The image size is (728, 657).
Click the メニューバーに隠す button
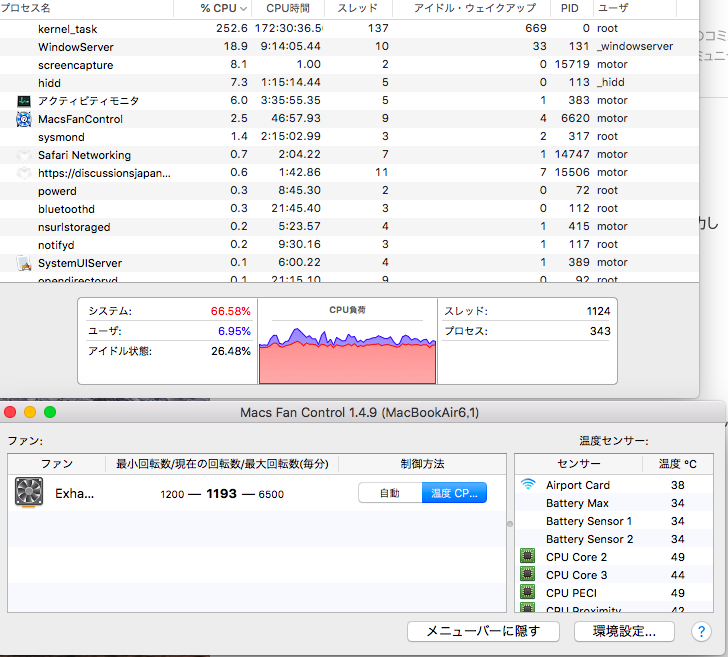click(x=483, y=631)
